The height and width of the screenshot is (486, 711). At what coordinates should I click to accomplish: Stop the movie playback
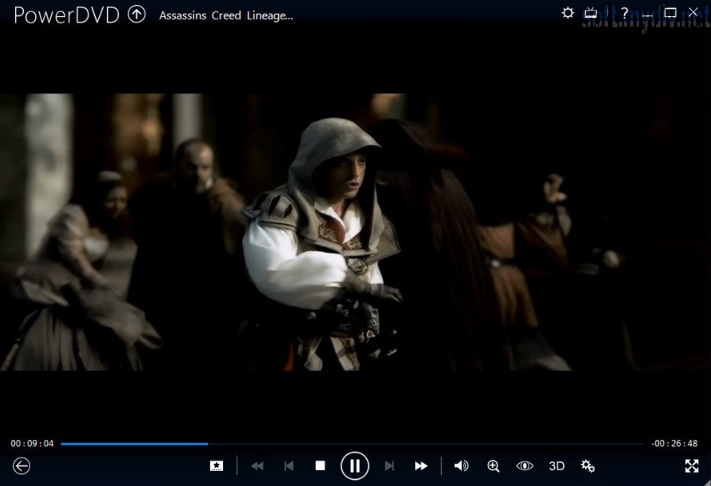point(320,466)
